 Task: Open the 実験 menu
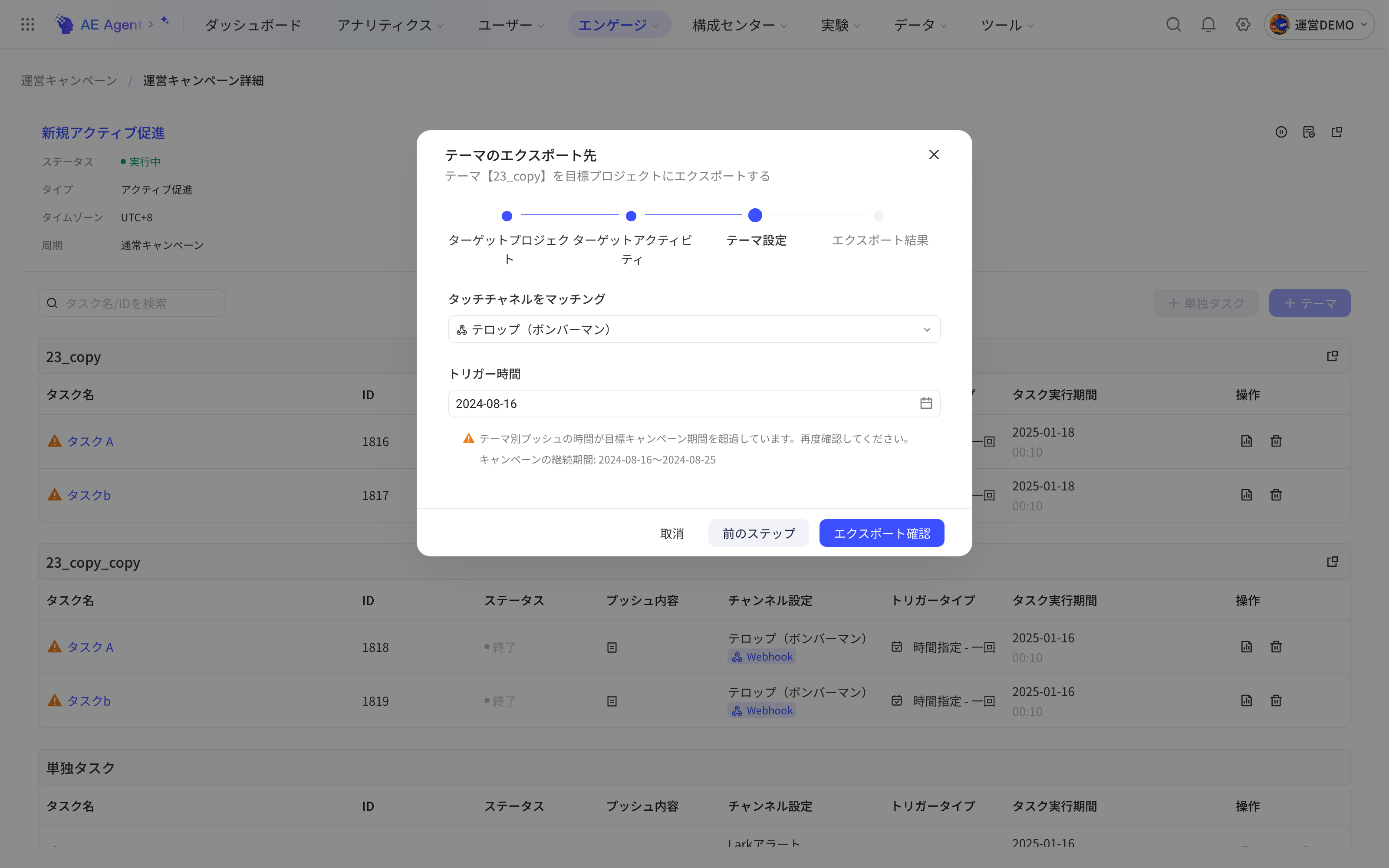(840, 25)
